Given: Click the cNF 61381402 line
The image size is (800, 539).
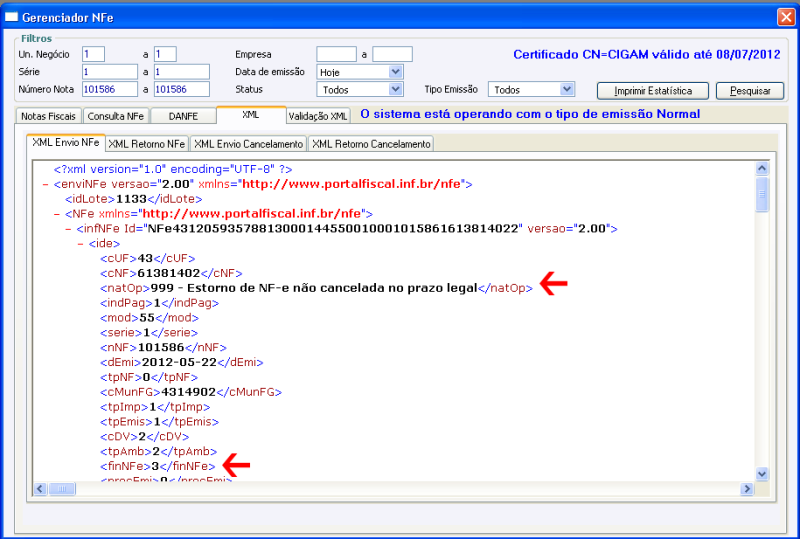Looking at the screenshot, I should click(x=171, y=273).
